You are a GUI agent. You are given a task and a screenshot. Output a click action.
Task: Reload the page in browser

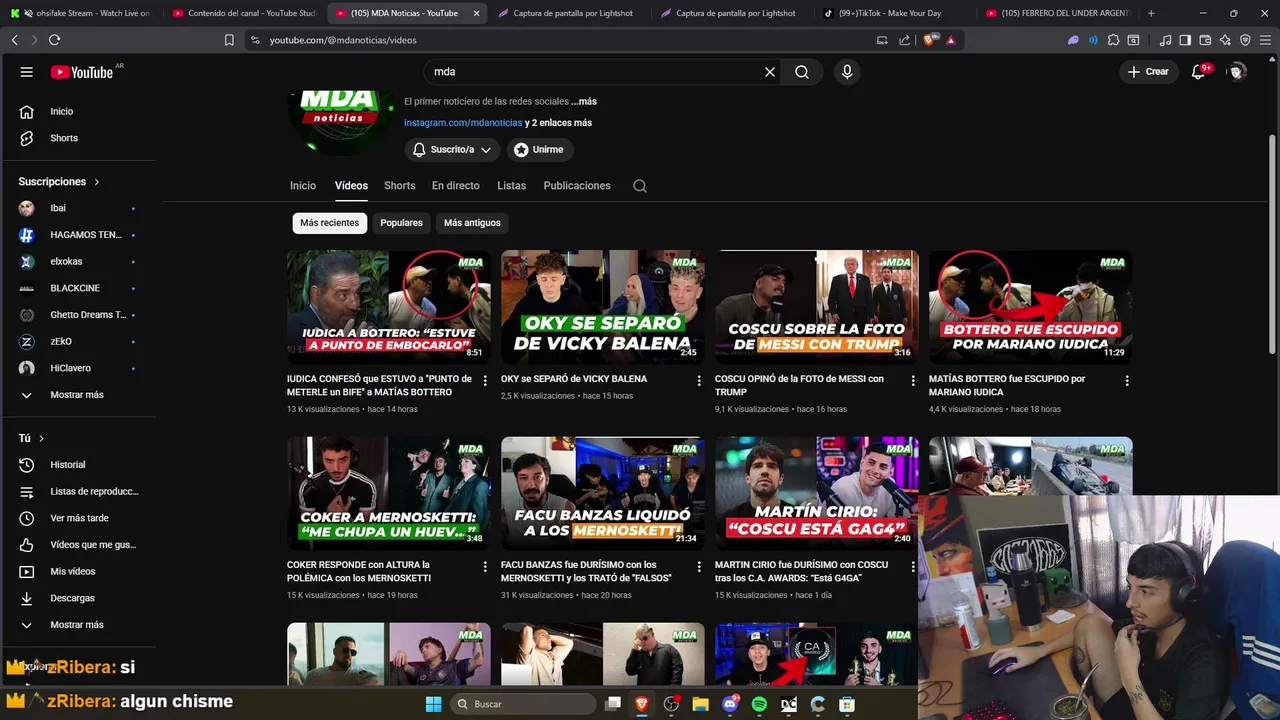(x=54, y=40)
